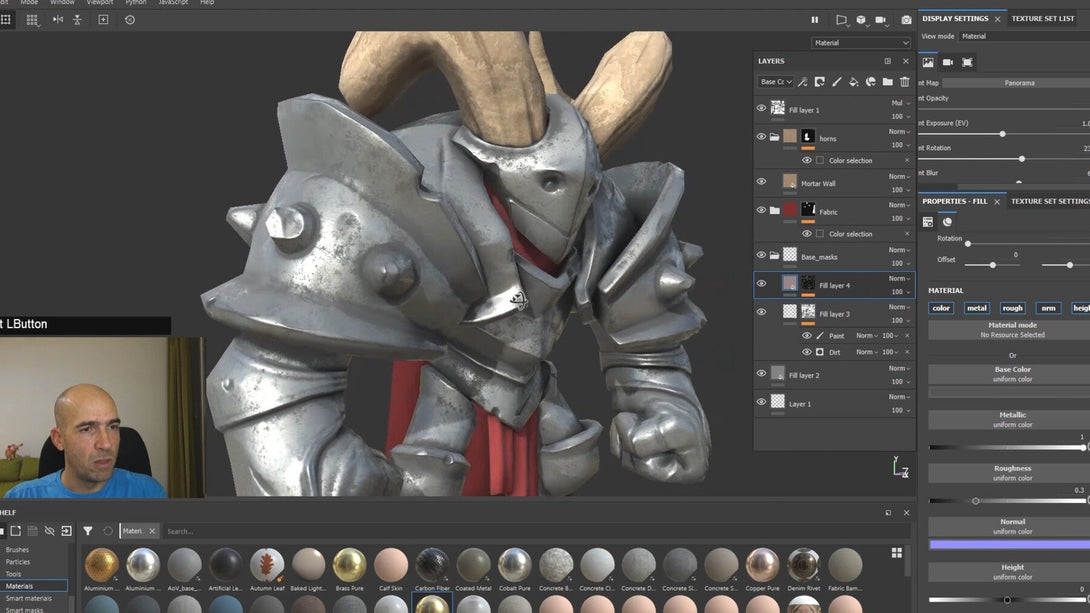Viewport: 1090px width, 613px height.
Task: Toggle the shelf grid view icon
Action: 897,553
